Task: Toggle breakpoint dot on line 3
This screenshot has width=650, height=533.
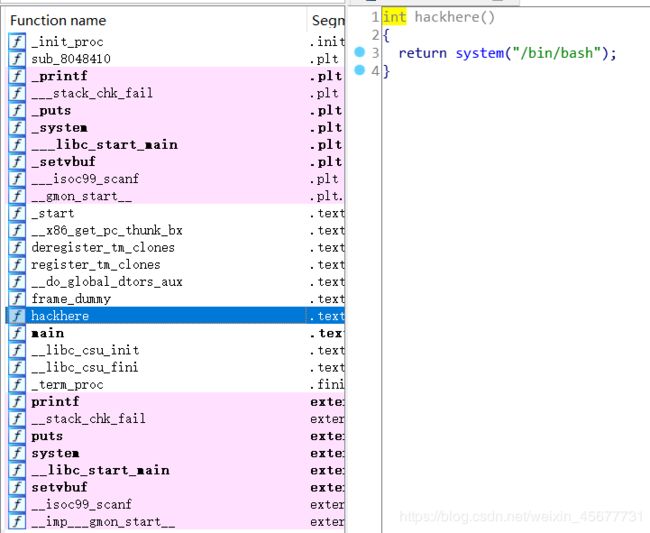Action: coord(359,52)
